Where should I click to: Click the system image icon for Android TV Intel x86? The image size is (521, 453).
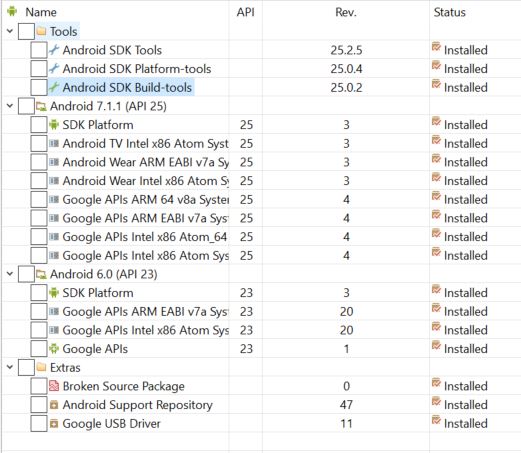[x=54, y=143]
